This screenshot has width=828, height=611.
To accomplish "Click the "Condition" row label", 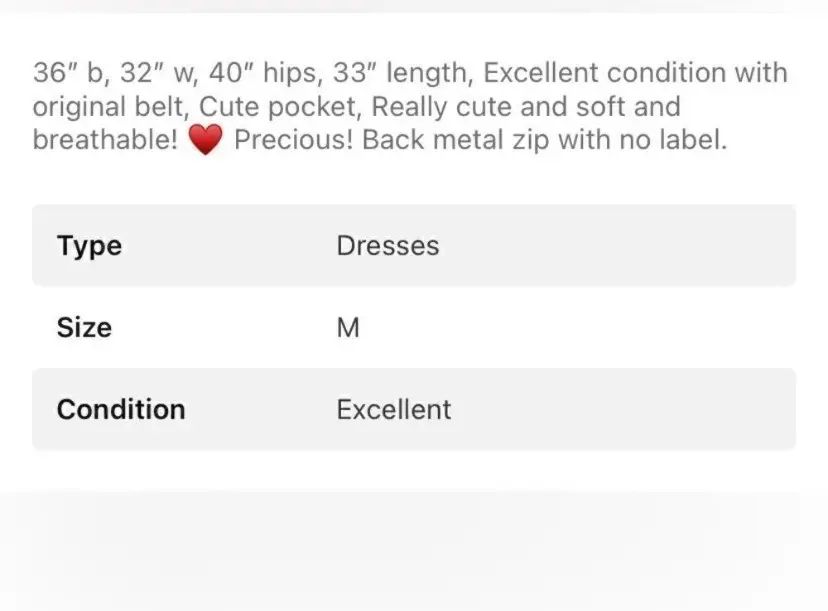I will pyautogui.click(x=121, y=409).
